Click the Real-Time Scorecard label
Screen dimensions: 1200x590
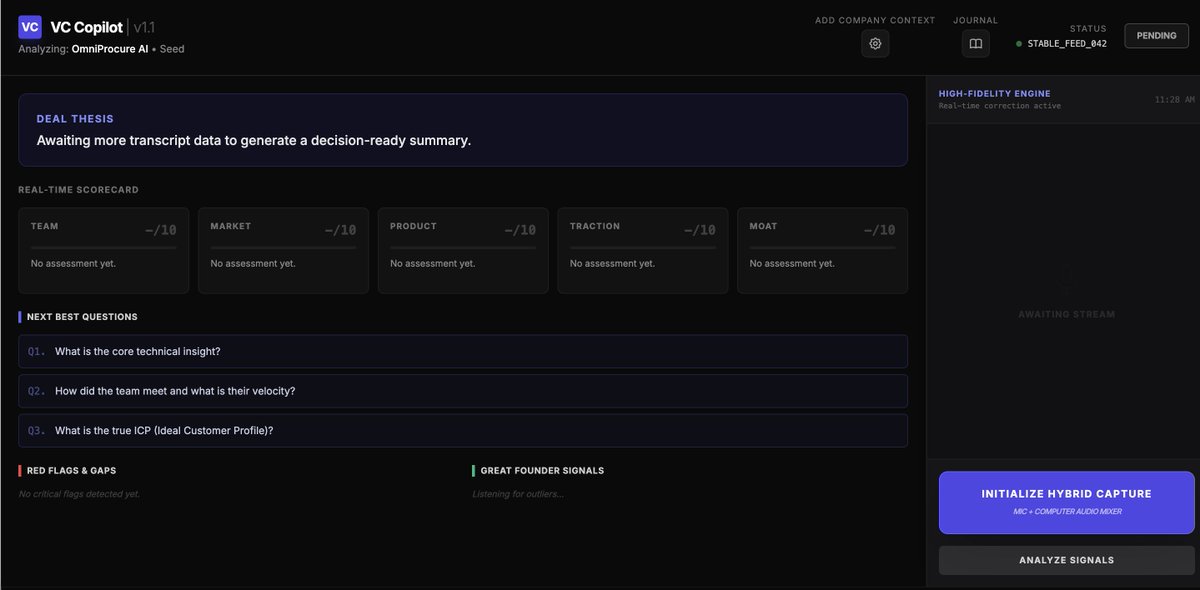[78, 190]
